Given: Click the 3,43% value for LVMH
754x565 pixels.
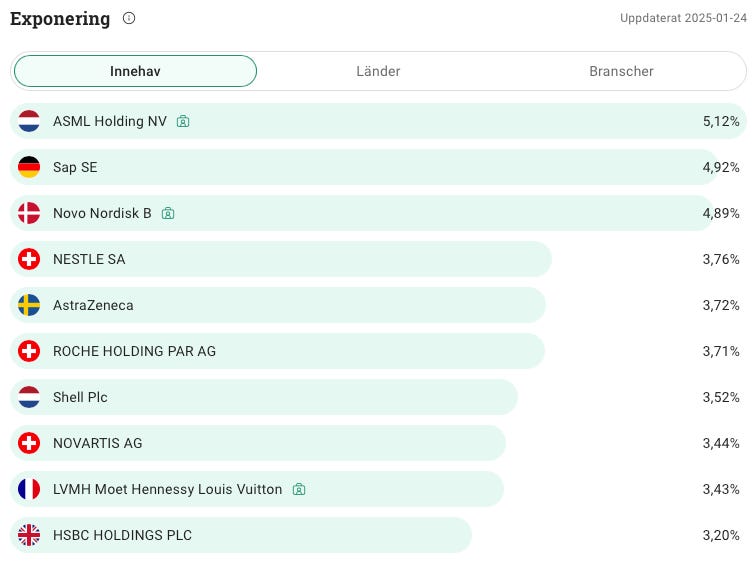Looking at the screenshot, I should point(721,489).
